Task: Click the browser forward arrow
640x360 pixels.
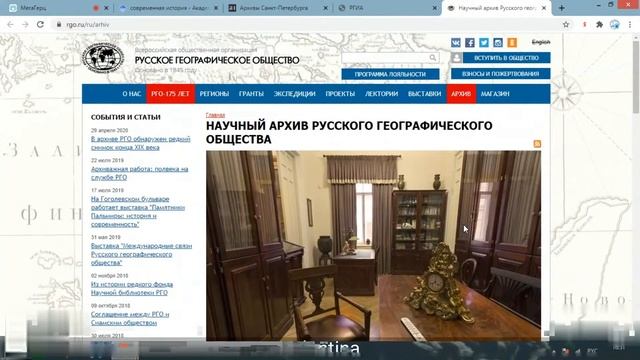Action: (25, 24)
